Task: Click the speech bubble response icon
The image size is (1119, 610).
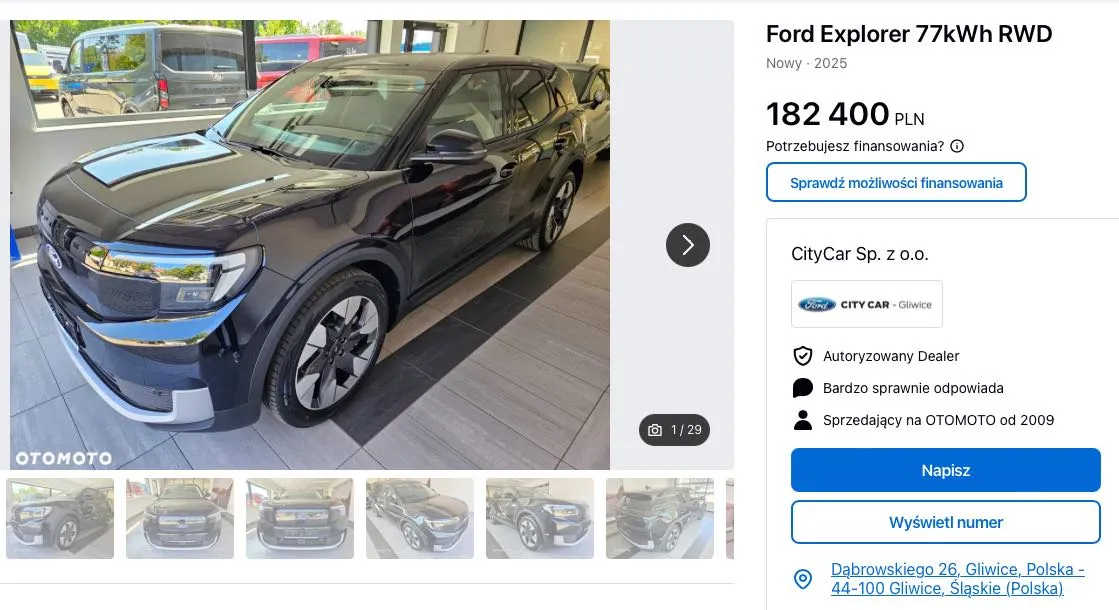Action: (803, 388)
